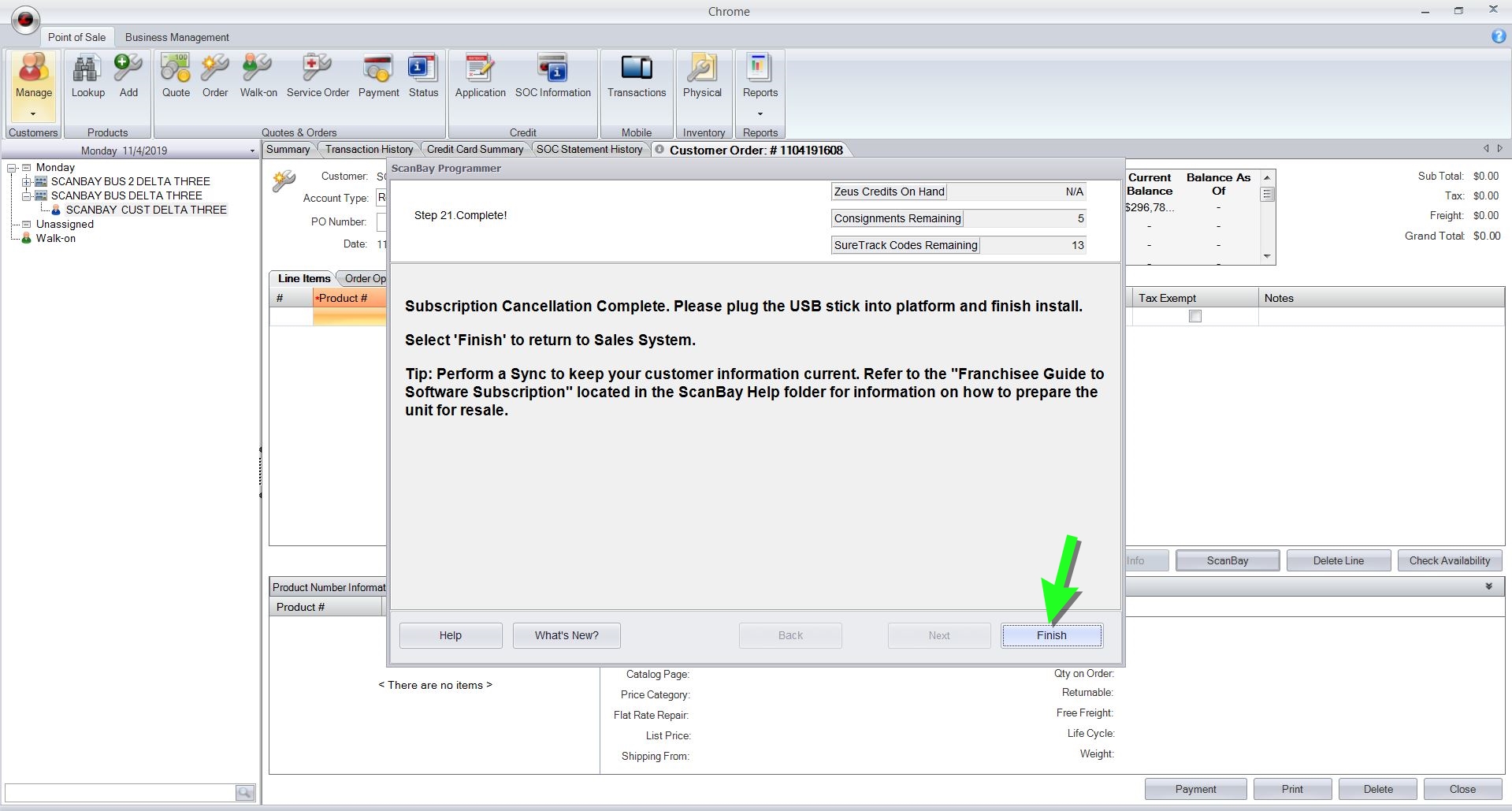Viewport: 1512px width, 811px height.
Task: Click the customer search input field
Action: click(120, 792)
